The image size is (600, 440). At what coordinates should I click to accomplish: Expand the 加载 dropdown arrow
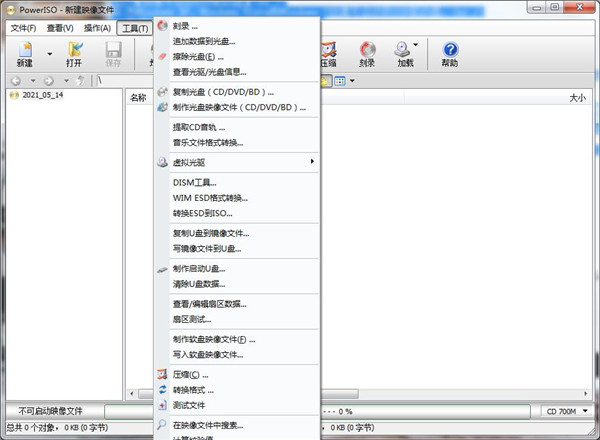[416, 45]
